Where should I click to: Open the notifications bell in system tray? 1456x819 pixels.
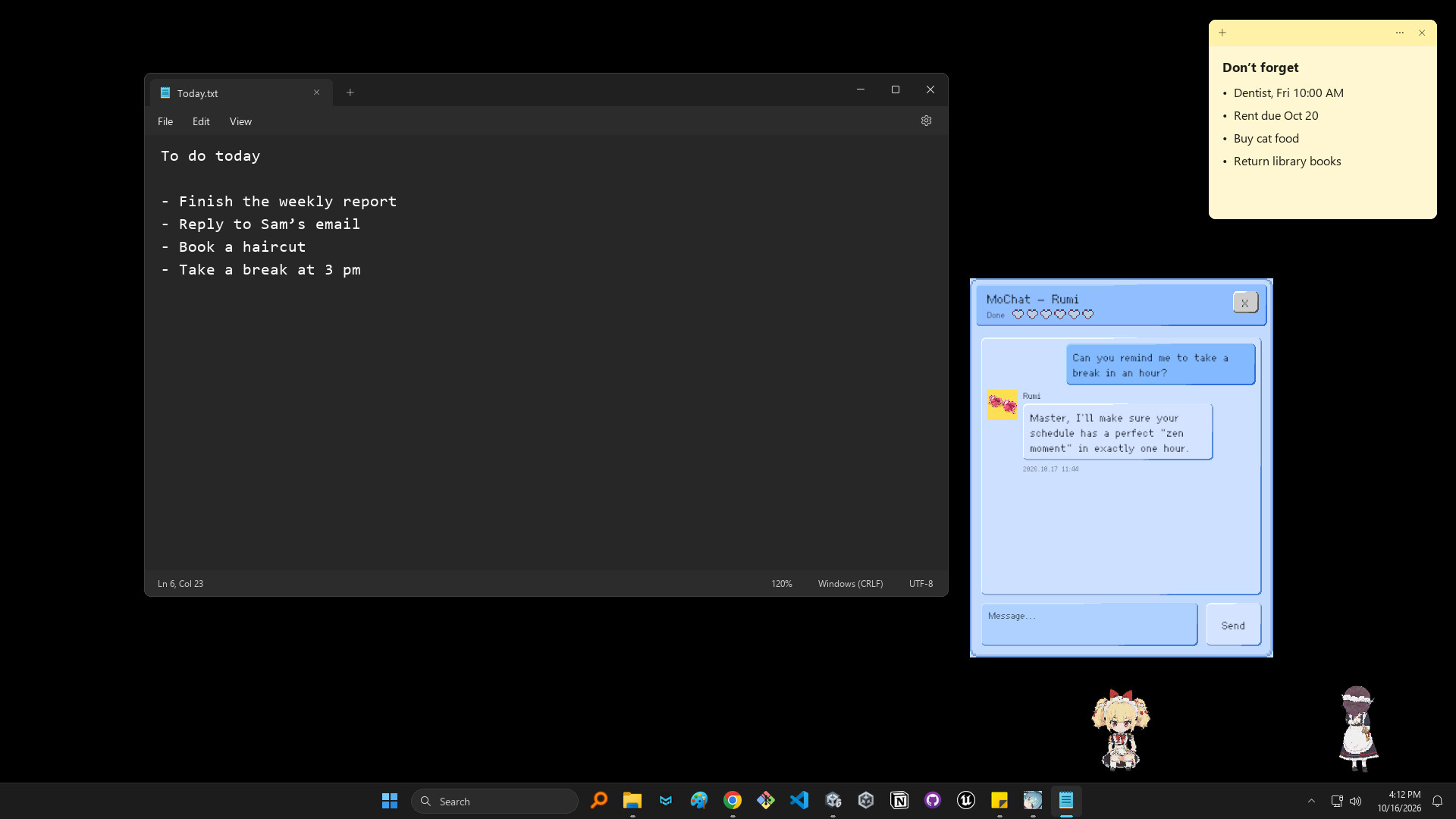pyautogui.click(x=1437, y=801)
